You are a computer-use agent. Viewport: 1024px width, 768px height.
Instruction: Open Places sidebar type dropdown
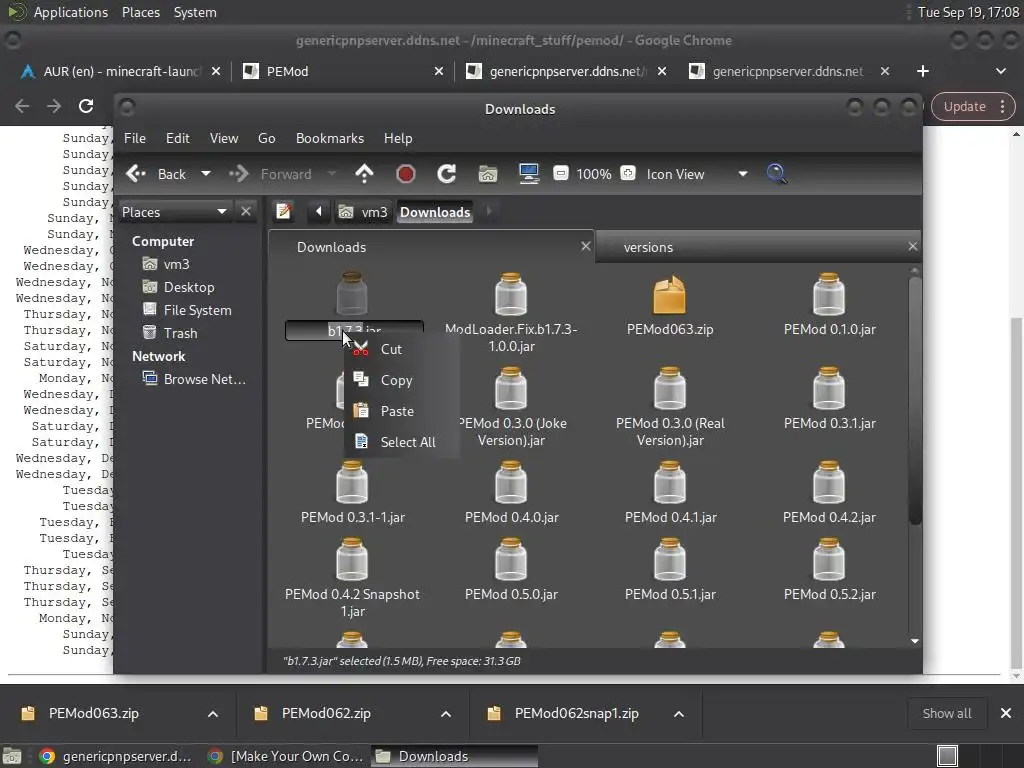(174, 212)
